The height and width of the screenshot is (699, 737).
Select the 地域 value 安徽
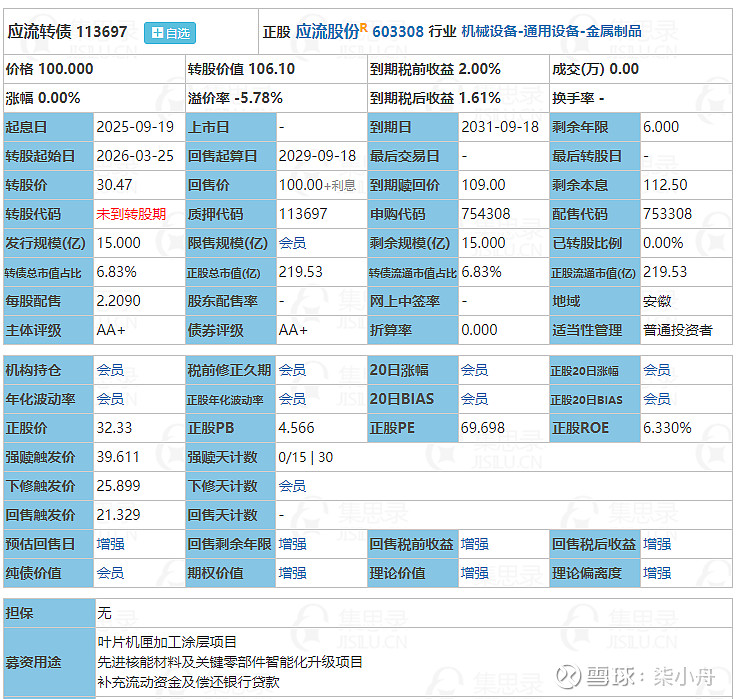657,301
